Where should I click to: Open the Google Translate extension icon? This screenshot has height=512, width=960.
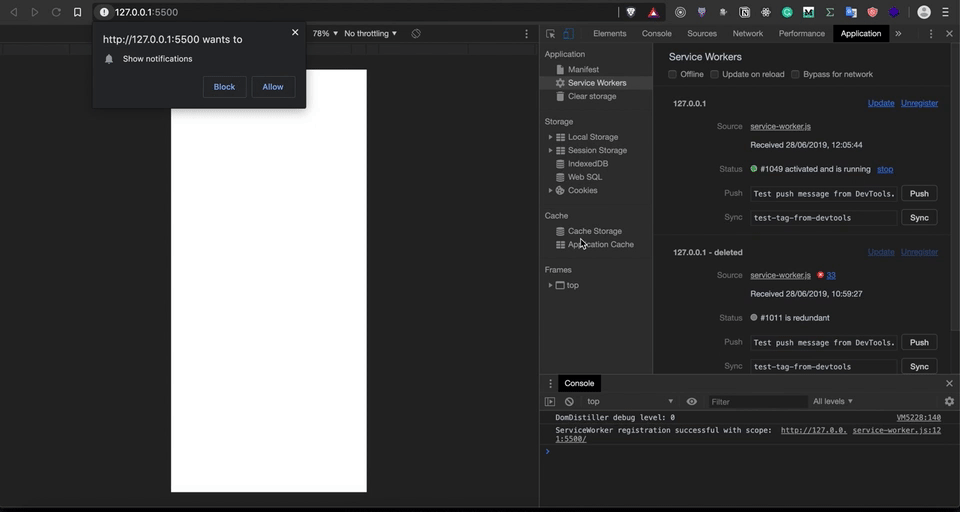[x=851, y=12]
